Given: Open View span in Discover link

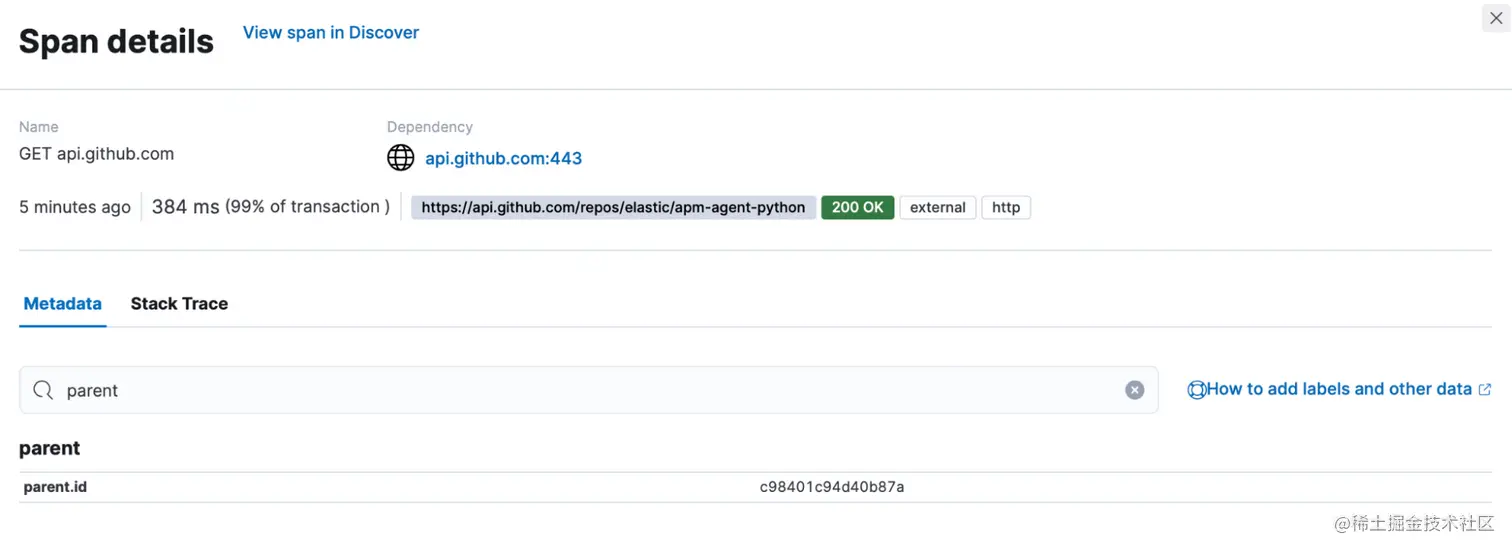Looking at the screenshot, I should click(x=331, y=32).
